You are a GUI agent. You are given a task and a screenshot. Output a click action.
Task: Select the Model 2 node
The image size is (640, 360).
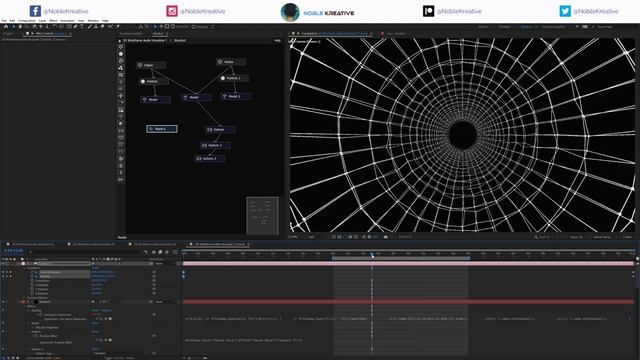pyautogui.click(x=236, y=96)
